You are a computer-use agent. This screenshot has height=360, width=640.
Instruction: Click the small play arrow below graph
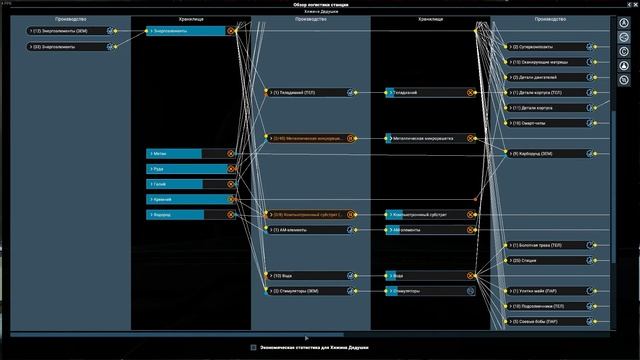click(307, 338)
